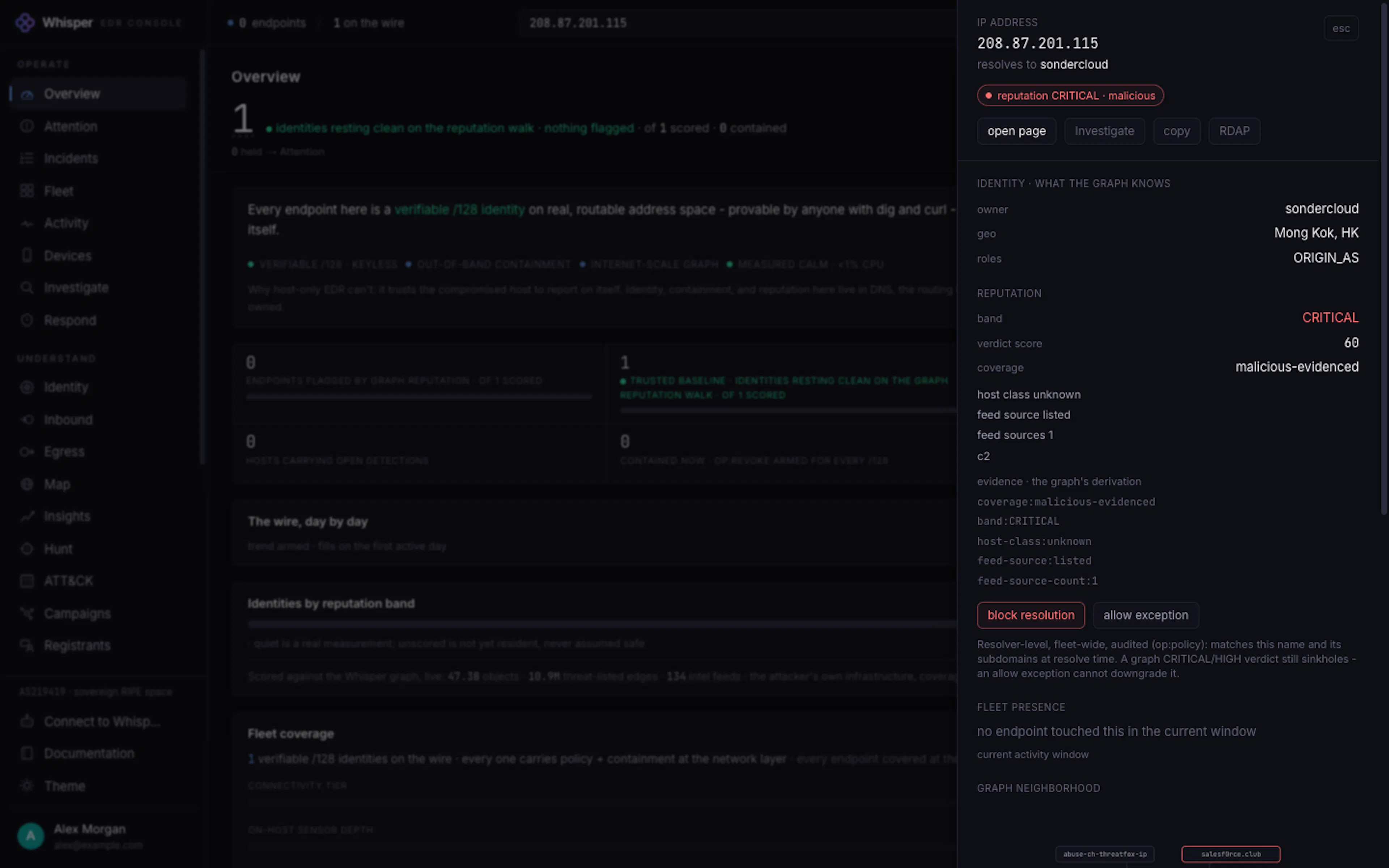Select the Identity icon
This screenshot has width=1389, height=868.
click(27, 387)
